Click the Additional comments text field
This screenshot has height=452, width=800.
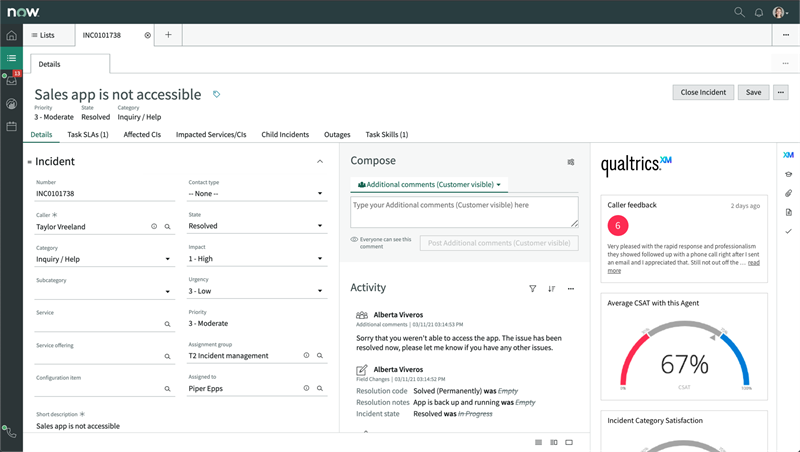(464, 211)
